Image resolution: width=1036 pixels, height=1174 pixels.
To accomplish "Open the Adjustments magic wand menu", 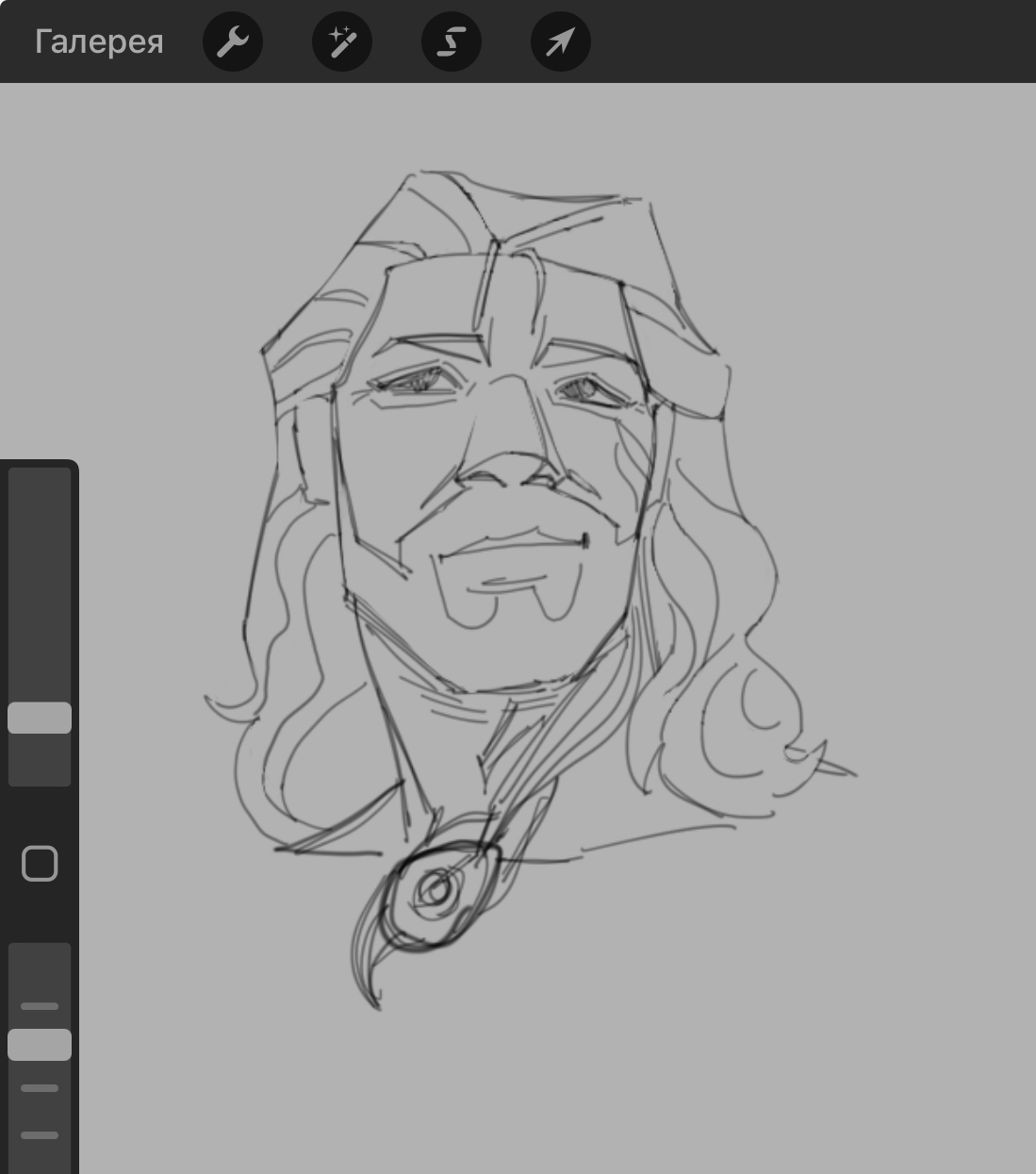I will (342, 42).
